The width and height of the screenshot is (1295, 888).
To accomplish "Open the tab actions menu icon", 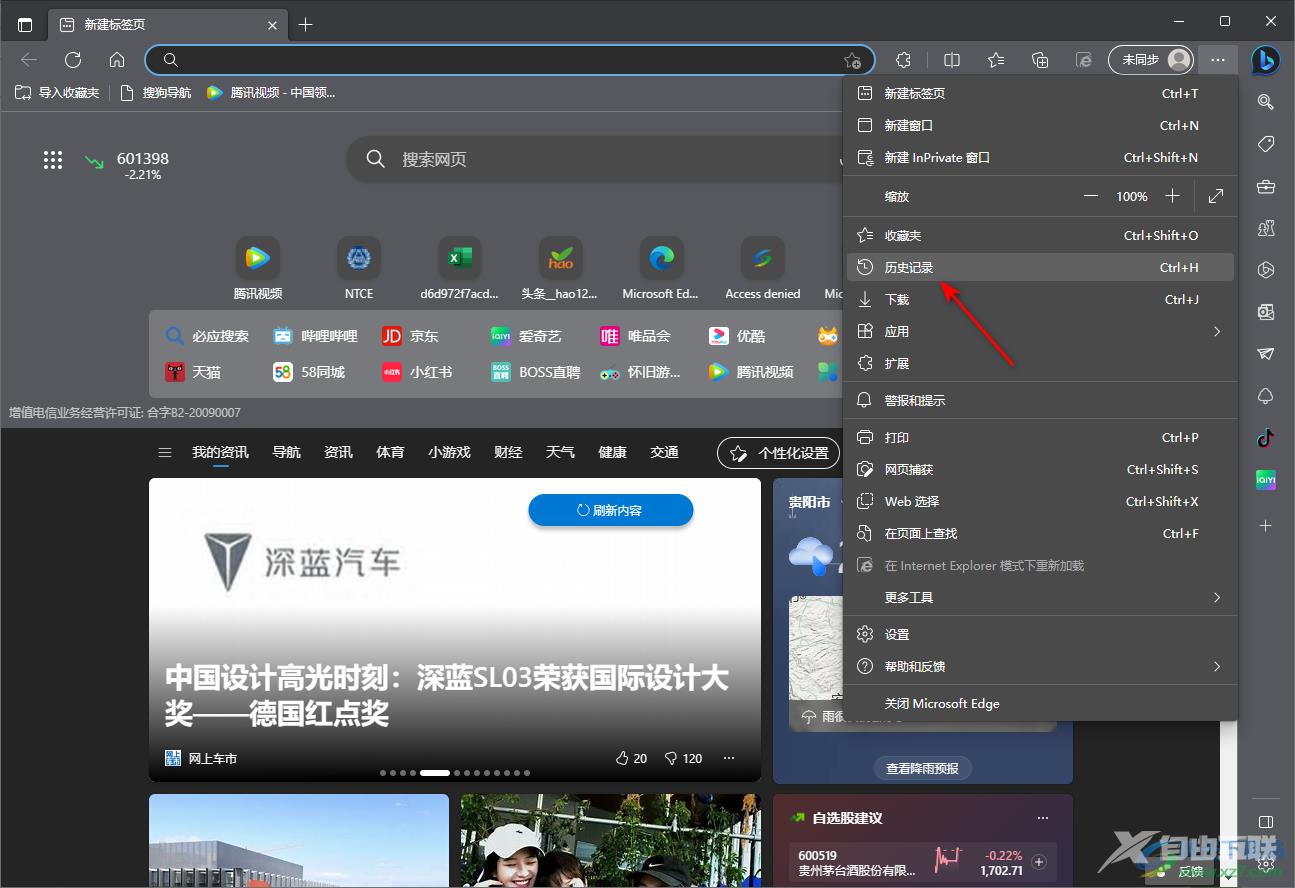I will click(x=25, y=24).
